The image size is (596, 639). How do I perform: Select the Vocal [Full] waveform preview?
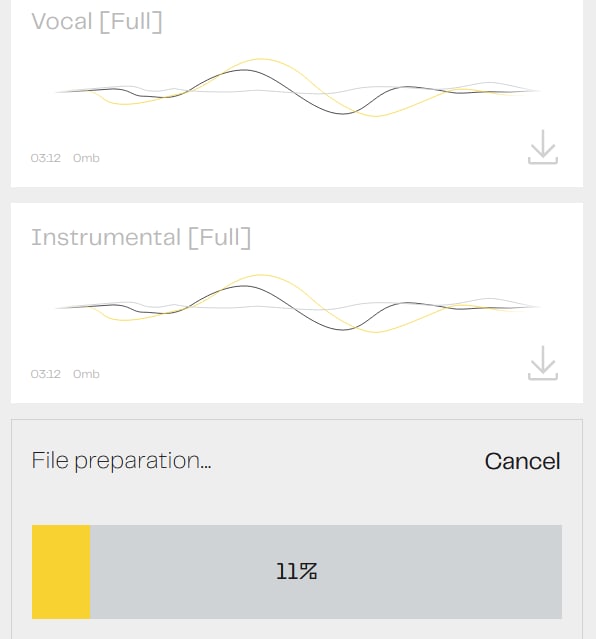298,88
